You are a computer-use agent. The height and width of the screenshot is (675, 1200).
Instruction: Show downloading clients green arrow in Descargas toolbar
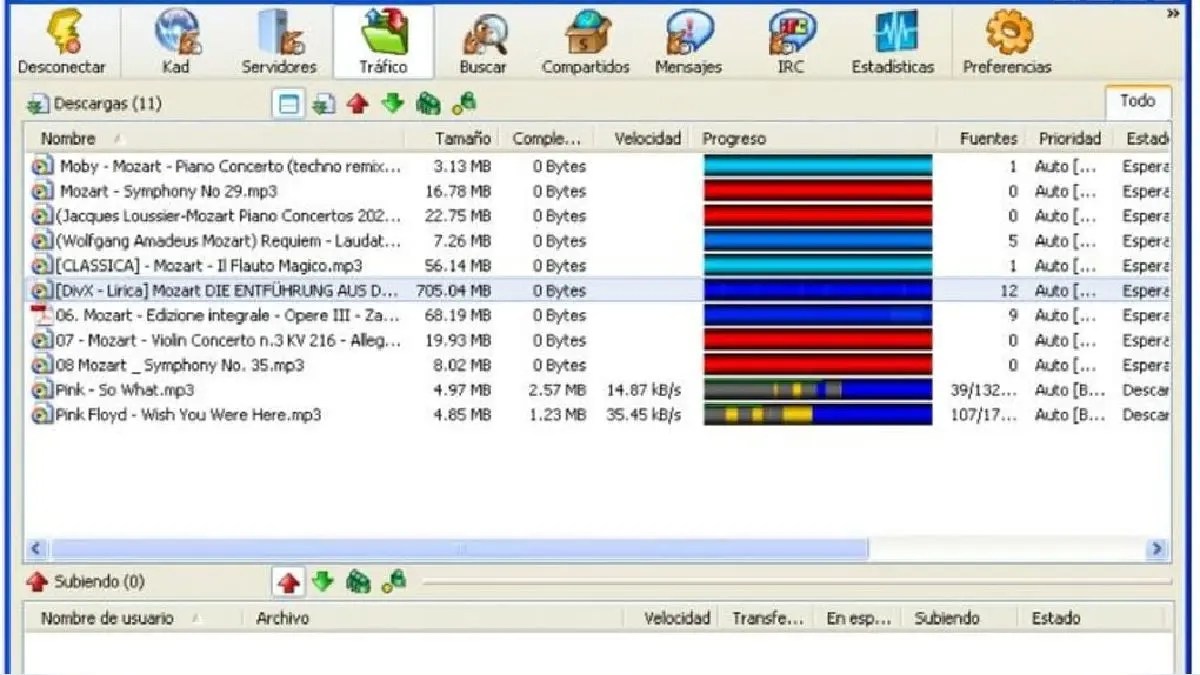pos(392,104)
